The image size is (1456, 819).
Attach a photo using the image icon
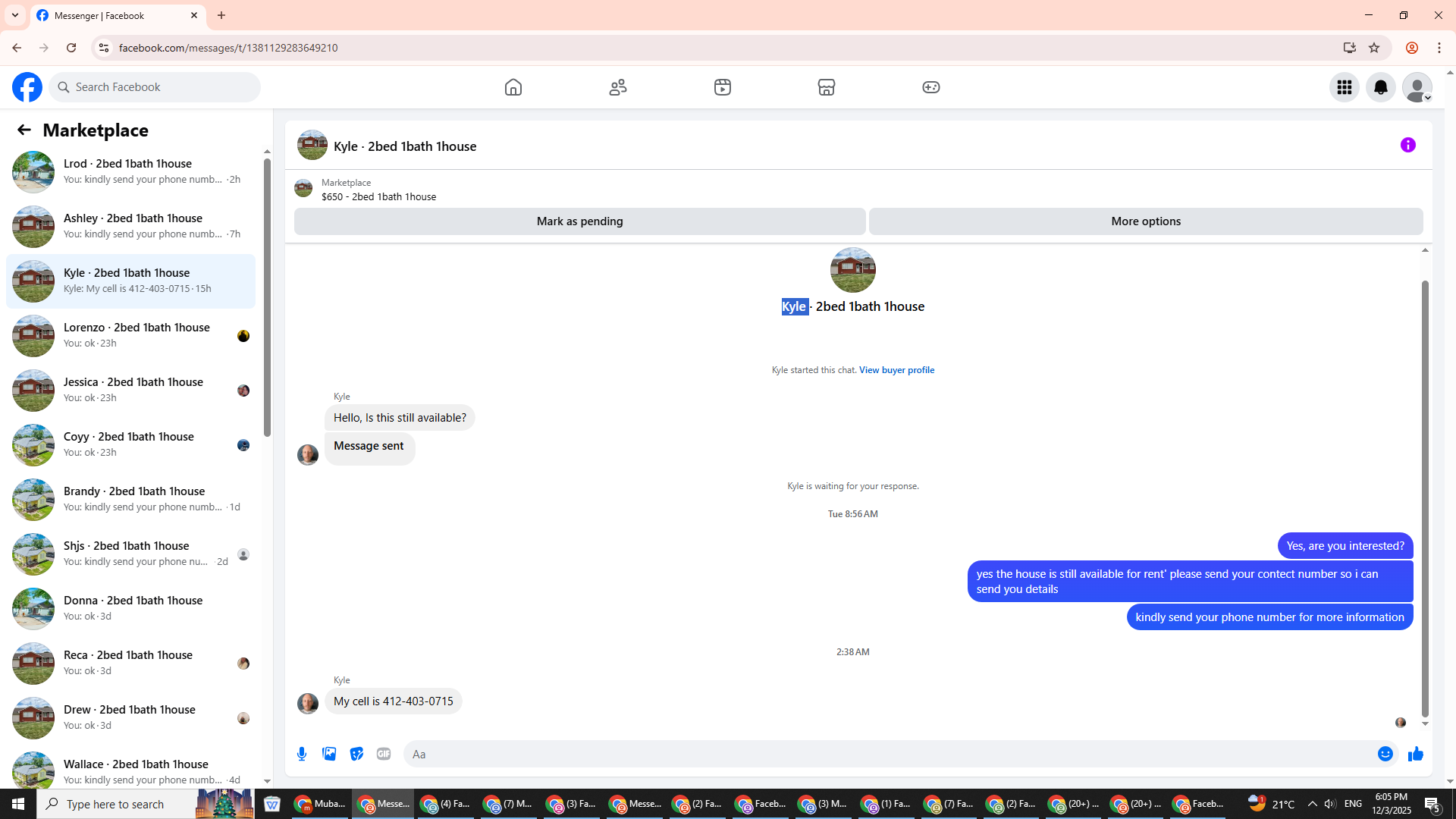329,754
